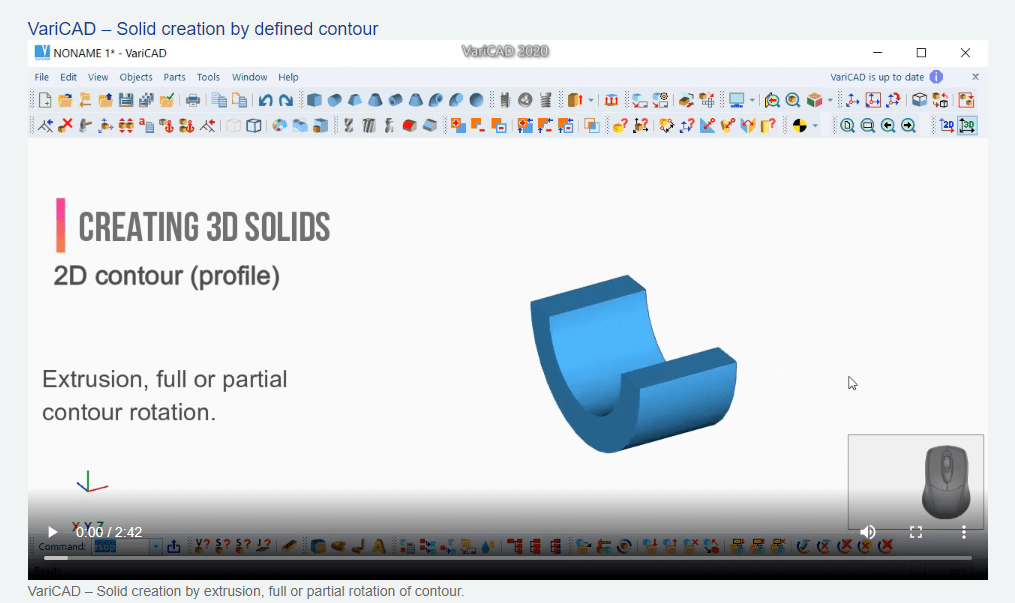
Task: Click the zoom previous left-arrow icon
Action: click(888, 126)
